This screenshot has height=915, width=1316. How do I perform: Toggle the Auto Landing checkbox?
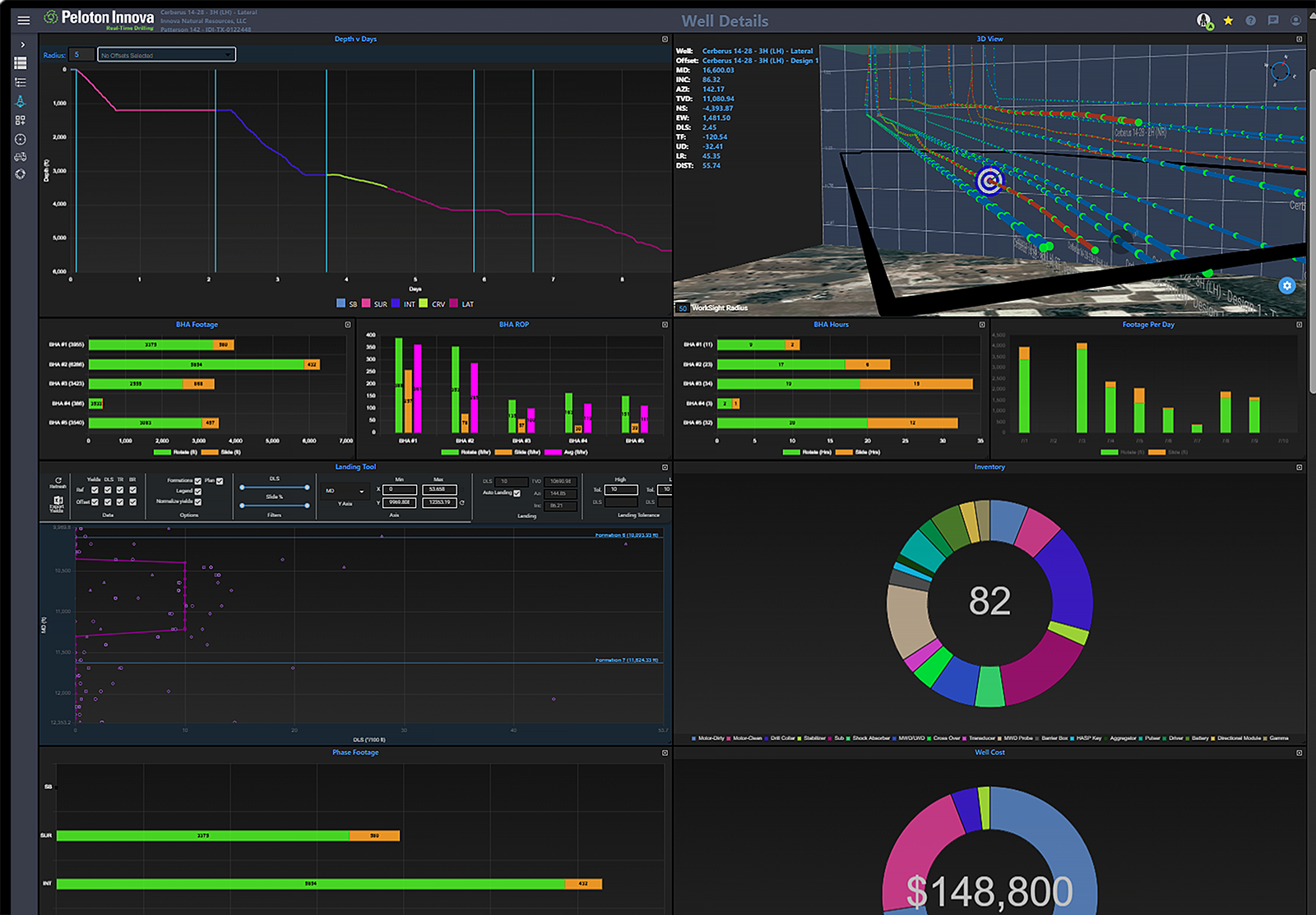517,492
